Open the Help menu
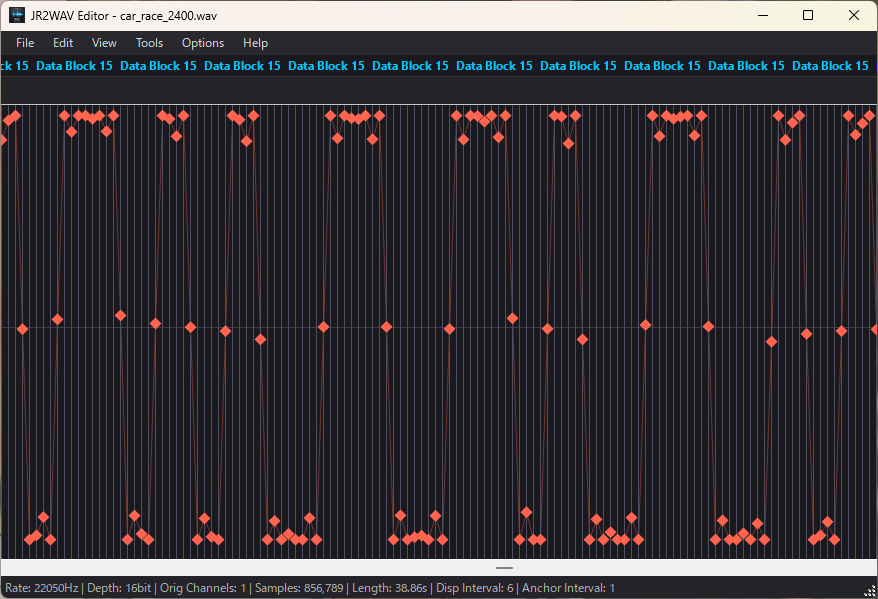This screenshot has height=599, width=878. [x=255, y=43]
